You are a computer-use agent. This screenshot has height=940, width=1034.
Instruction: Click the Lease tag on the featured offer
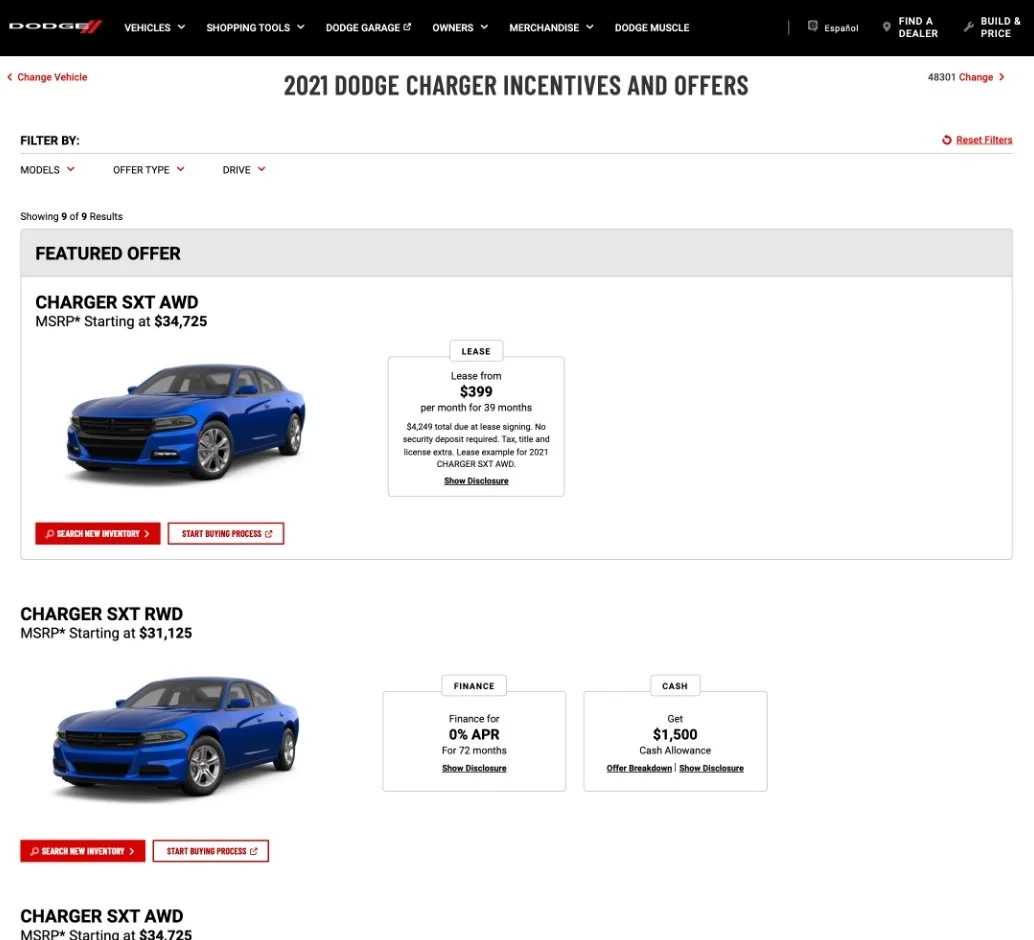(x=476, y=351)
